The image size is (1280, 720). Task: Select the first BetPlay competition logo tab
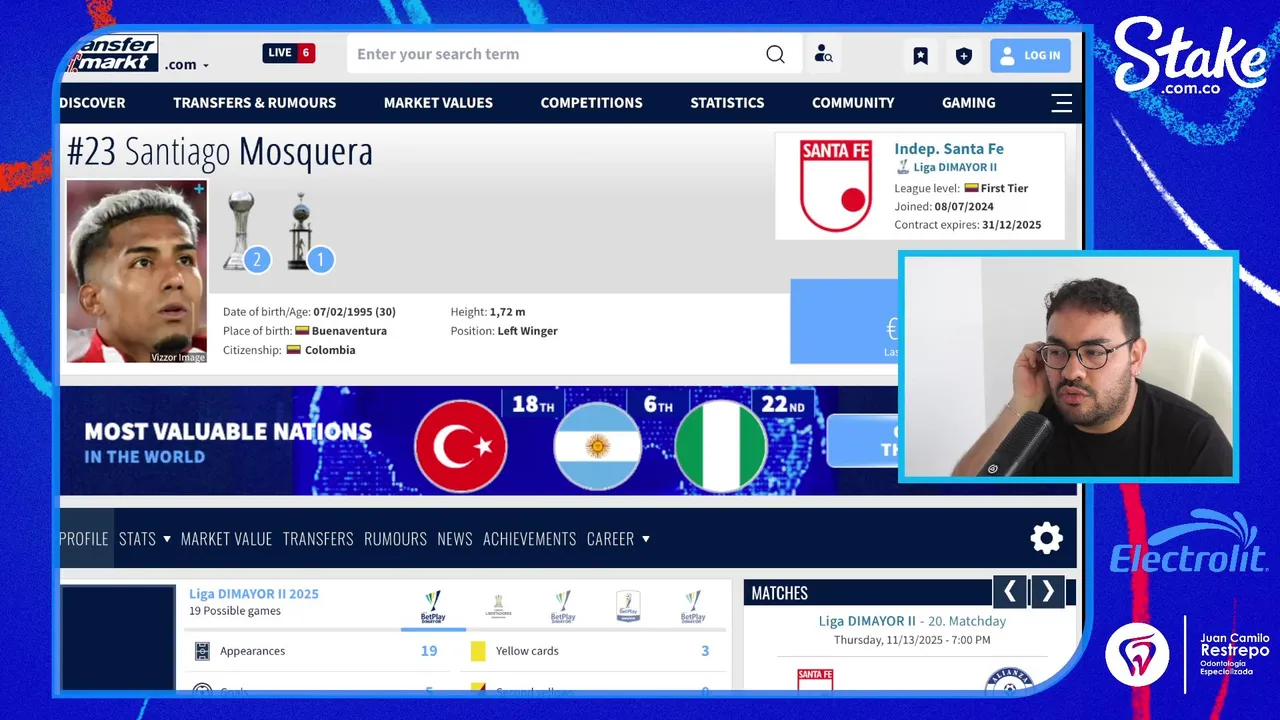pos(433,606)
